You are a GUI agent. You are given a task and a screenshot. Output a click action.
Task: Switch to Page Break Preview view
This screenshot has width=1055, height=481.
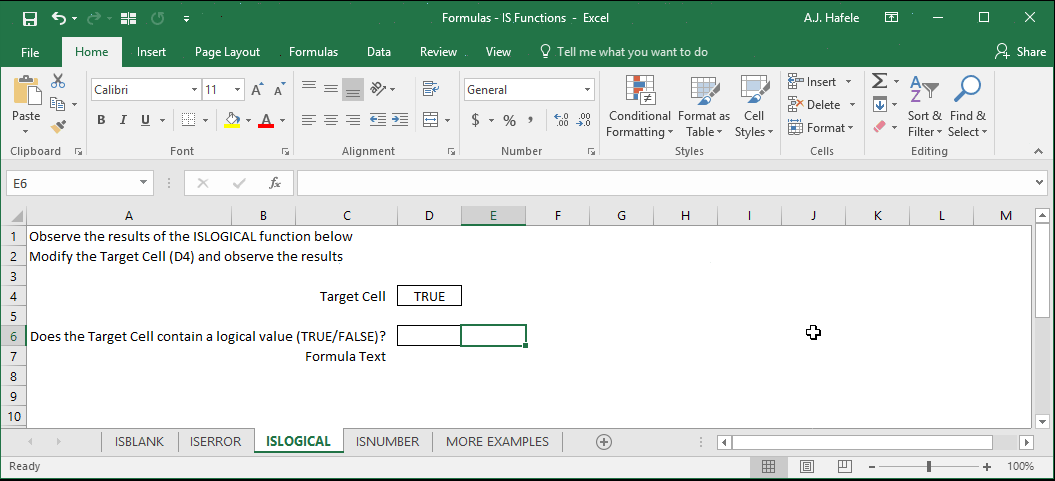pos(845,466)
